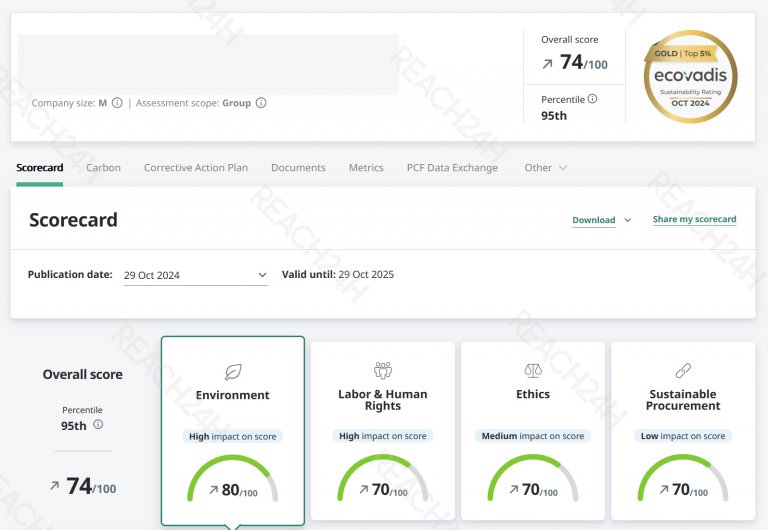Click the trend arrow beside the bottom-left 74/100
Image resolution: width=768 pixels, height=530 pixels.
(x=54, y=486)
